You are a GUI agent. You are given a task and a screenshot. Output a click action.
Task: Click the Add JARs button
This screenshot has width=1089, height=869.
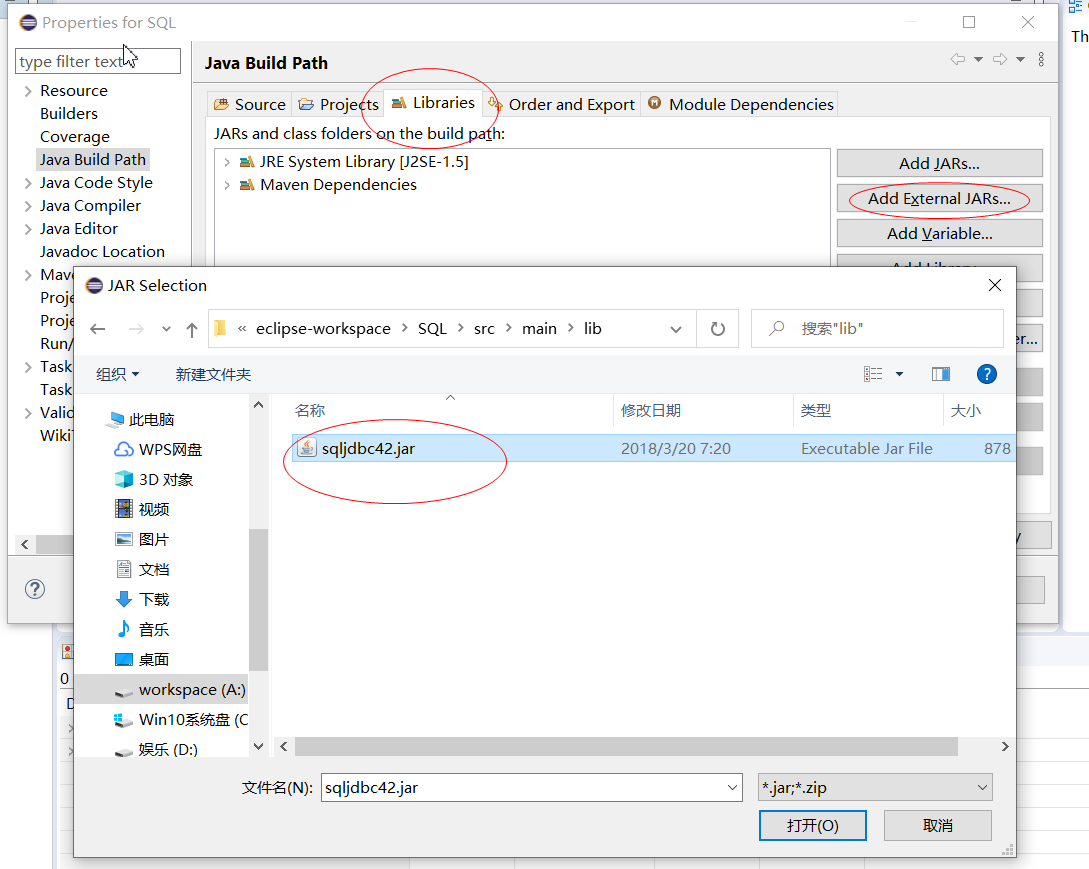point(938,163)
